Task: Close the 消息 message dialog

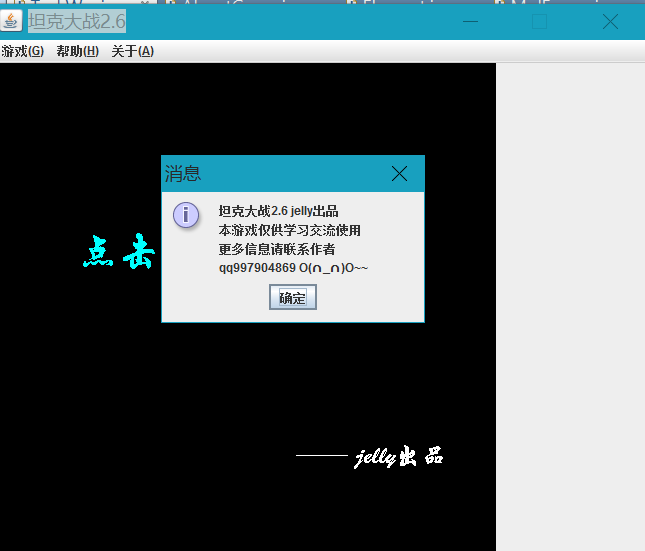Action: click(399, 174)
